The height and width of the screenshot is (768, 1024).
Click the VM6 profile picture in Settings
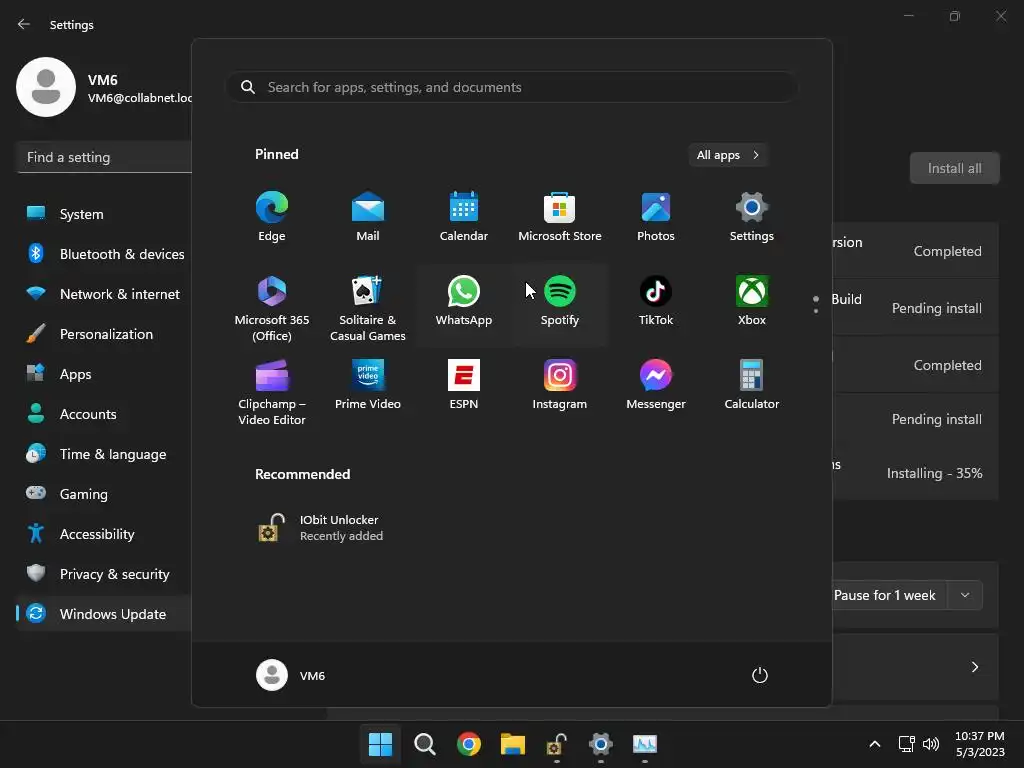(46, 87)
